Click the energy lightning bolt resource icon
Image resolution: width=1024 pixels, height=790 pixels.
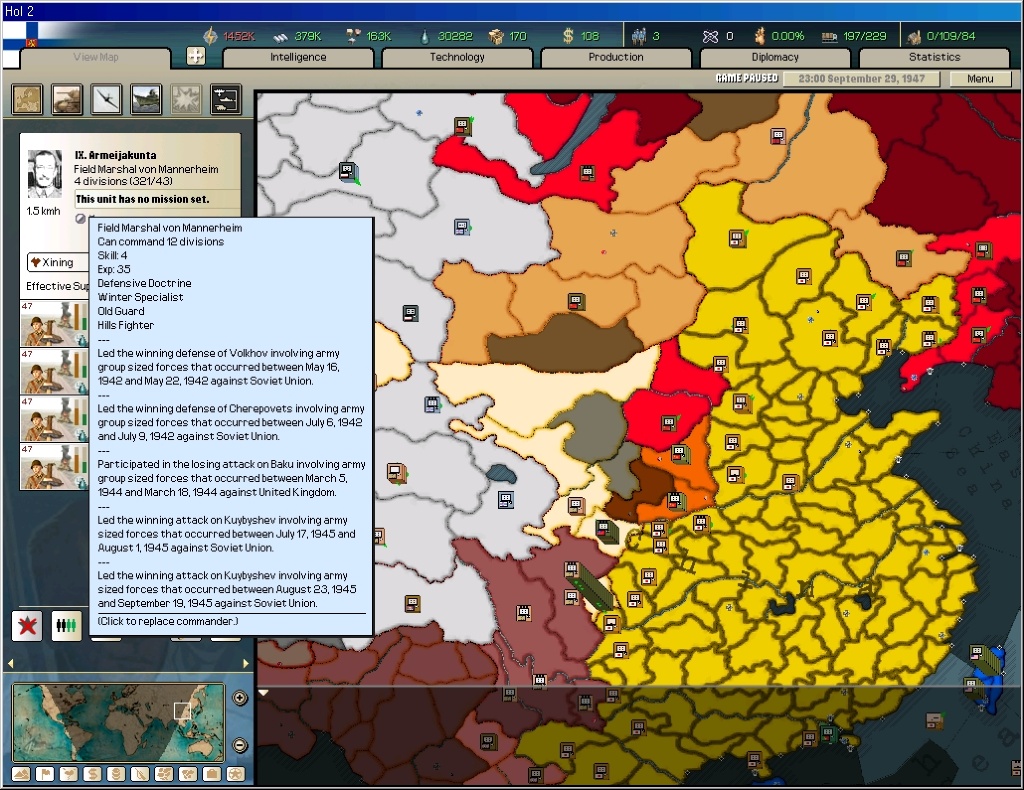coord(210,36)
